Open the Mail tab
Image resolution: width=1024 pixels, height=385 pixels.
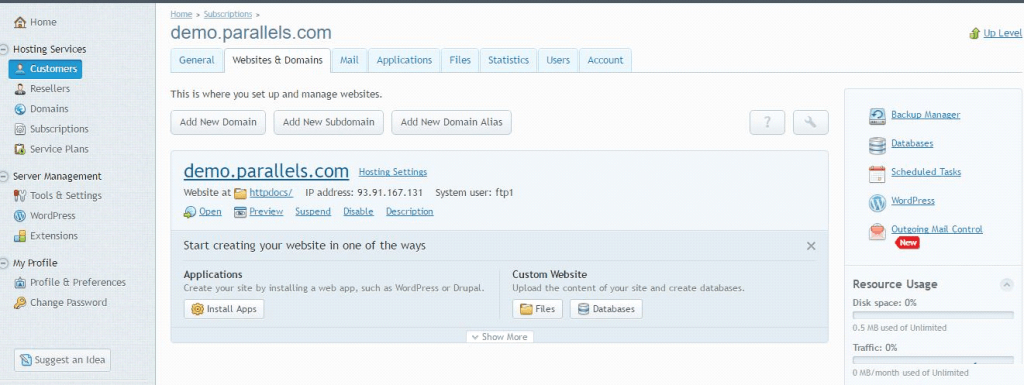click(x=349, y=60)
